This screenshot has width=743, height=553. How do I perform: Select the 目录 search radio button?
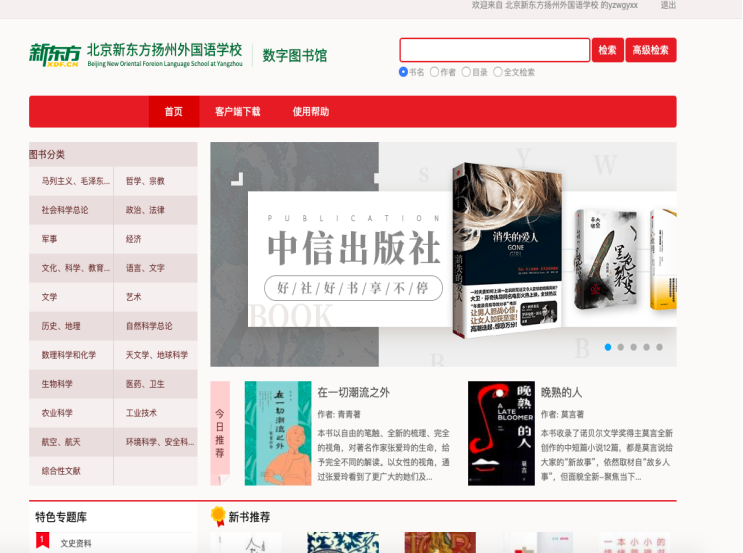(x=466, y=72)
